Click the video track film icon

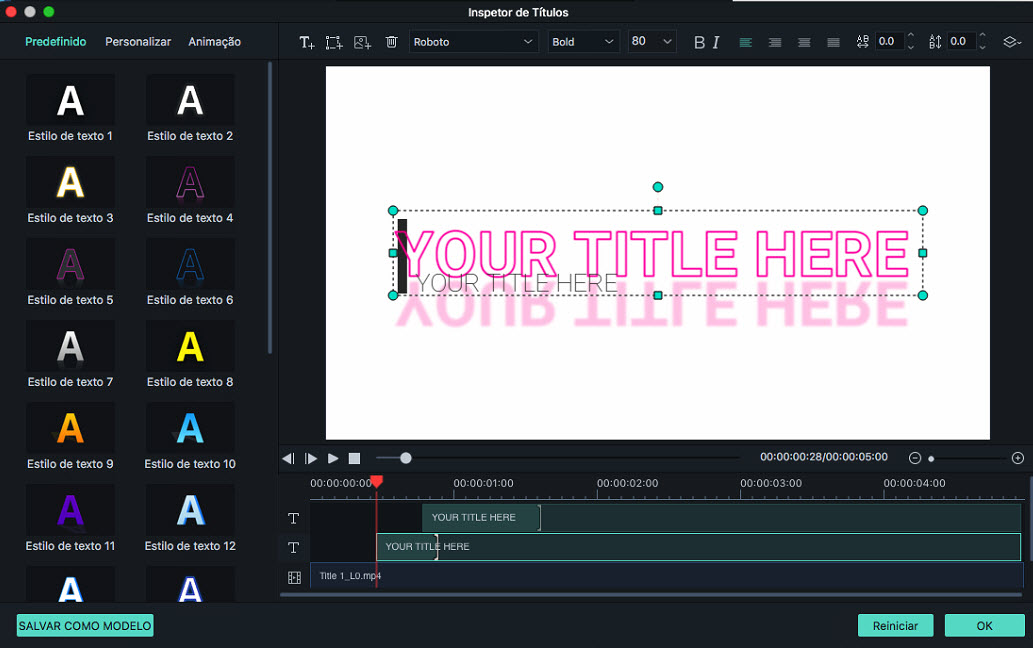pos(294,578)
